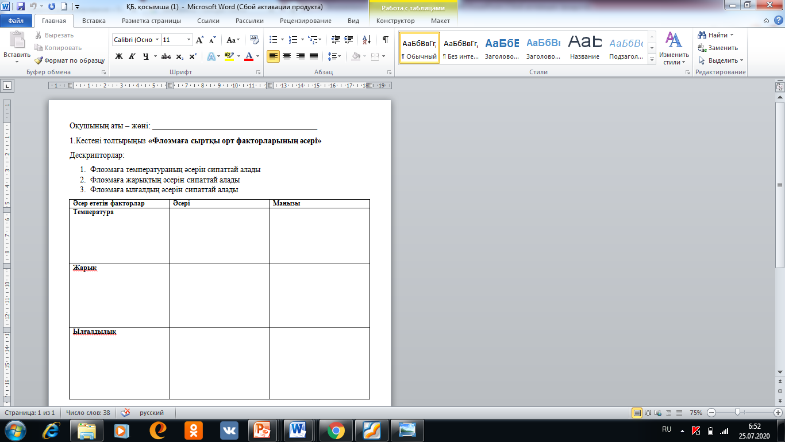Click the redo icon in title bar
This screenshot has height=442, width=785.
(x=52, y=7)
